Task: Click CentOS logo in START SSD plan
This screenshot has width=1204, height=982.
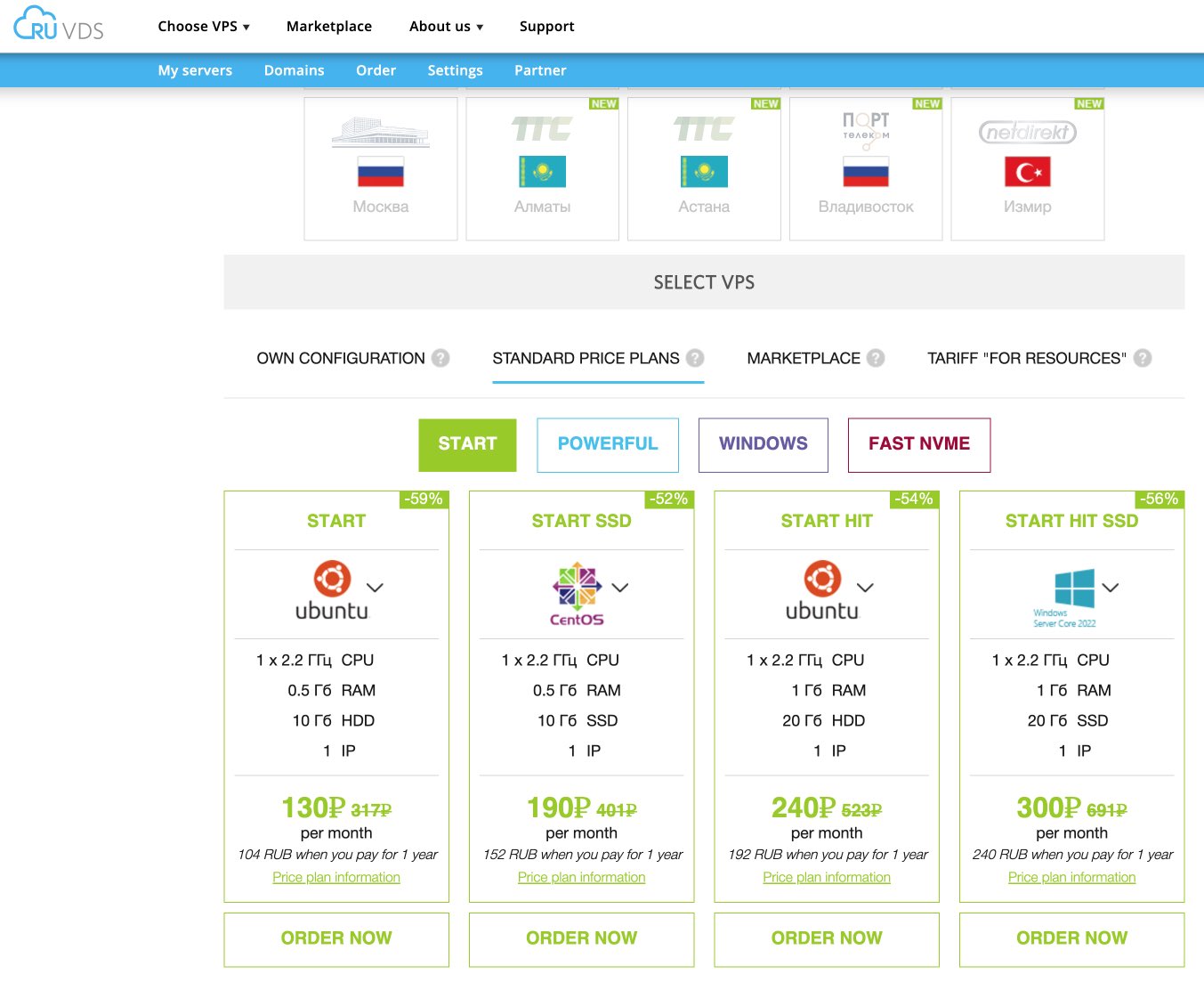Action: pos(577,593)
